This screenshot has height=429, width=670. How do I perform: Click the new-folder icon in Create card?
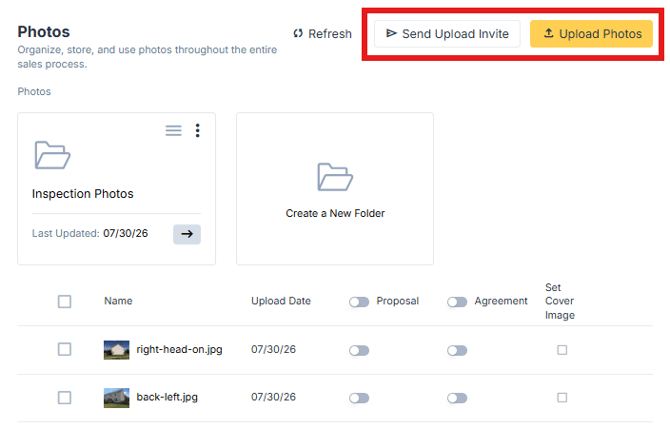(335, 177)
